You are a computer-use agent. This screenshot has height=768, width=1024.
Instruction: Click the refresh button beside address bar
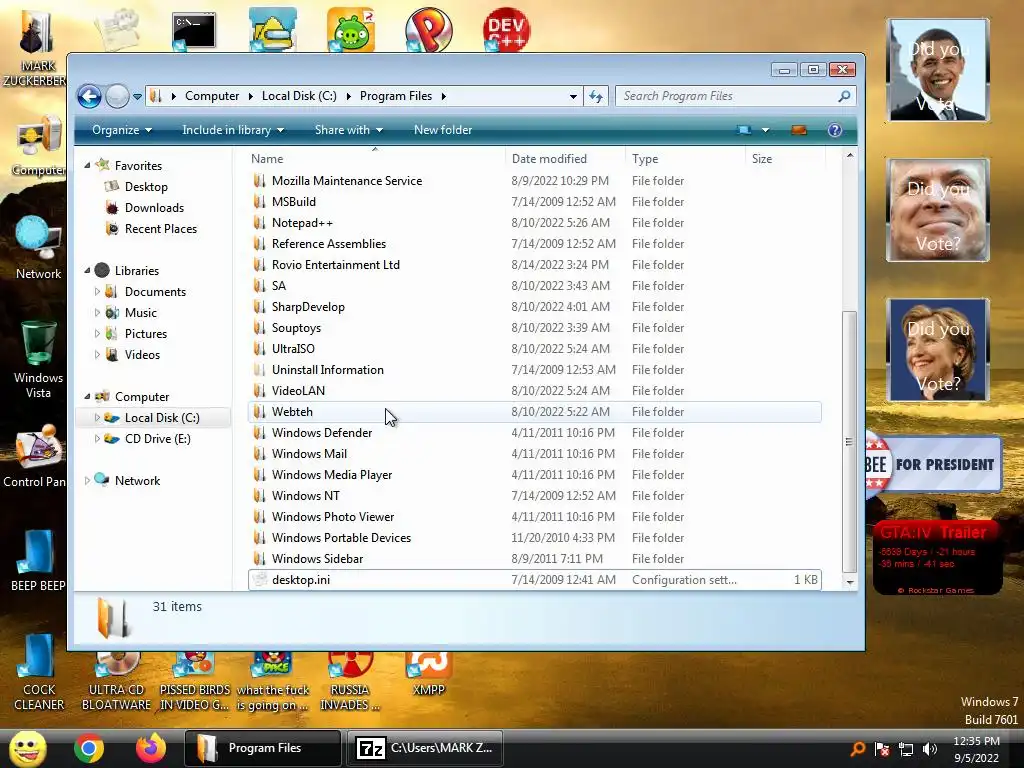[596, 97]
